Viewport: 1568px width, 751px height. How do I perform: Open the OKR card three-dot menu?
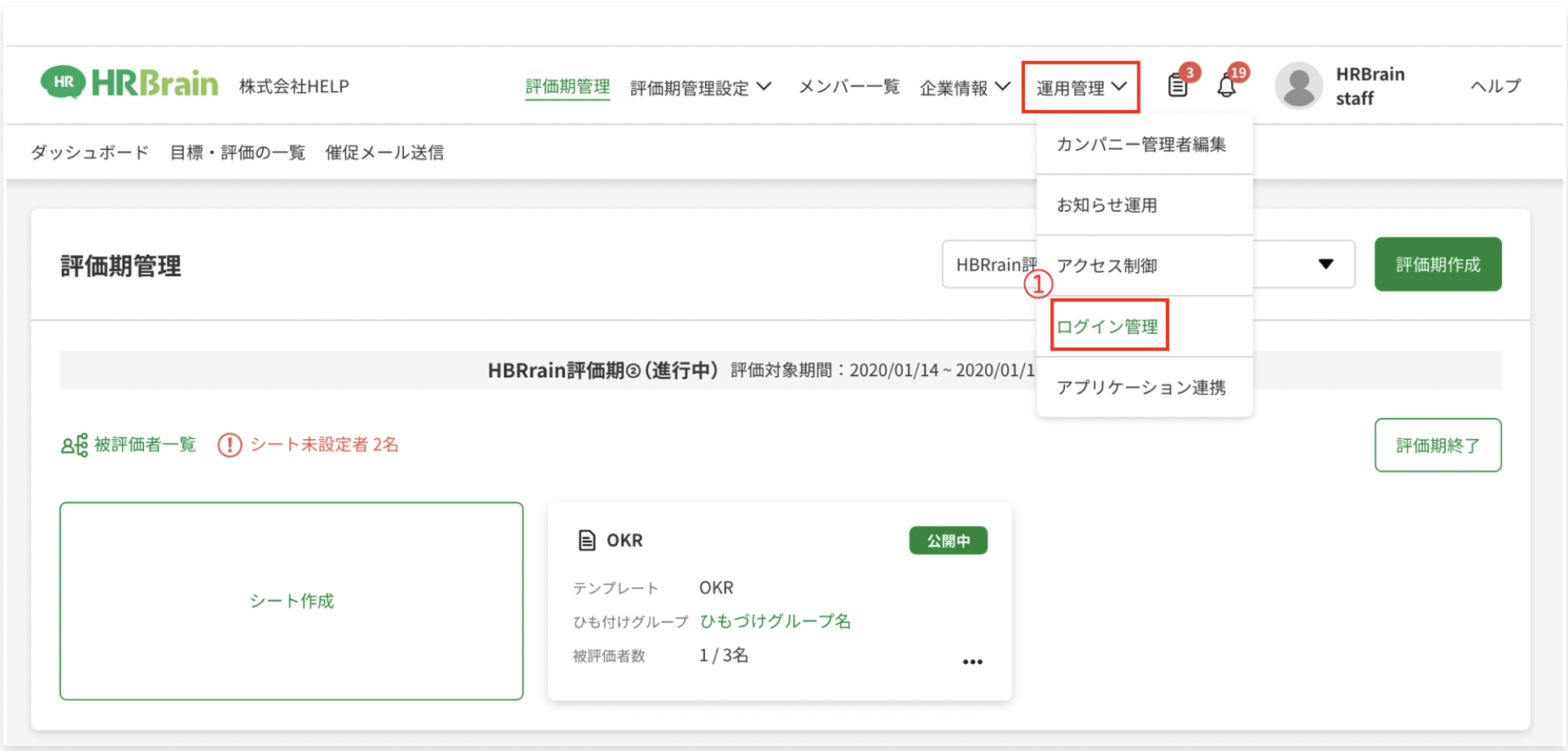972,661
